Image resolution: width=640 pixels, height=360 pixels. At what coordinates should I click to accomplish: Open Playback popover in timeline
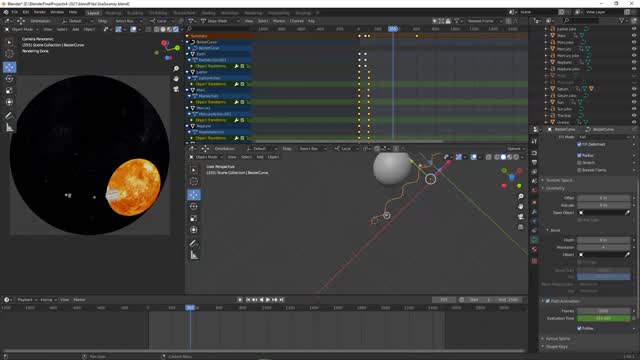coord(27,300)
